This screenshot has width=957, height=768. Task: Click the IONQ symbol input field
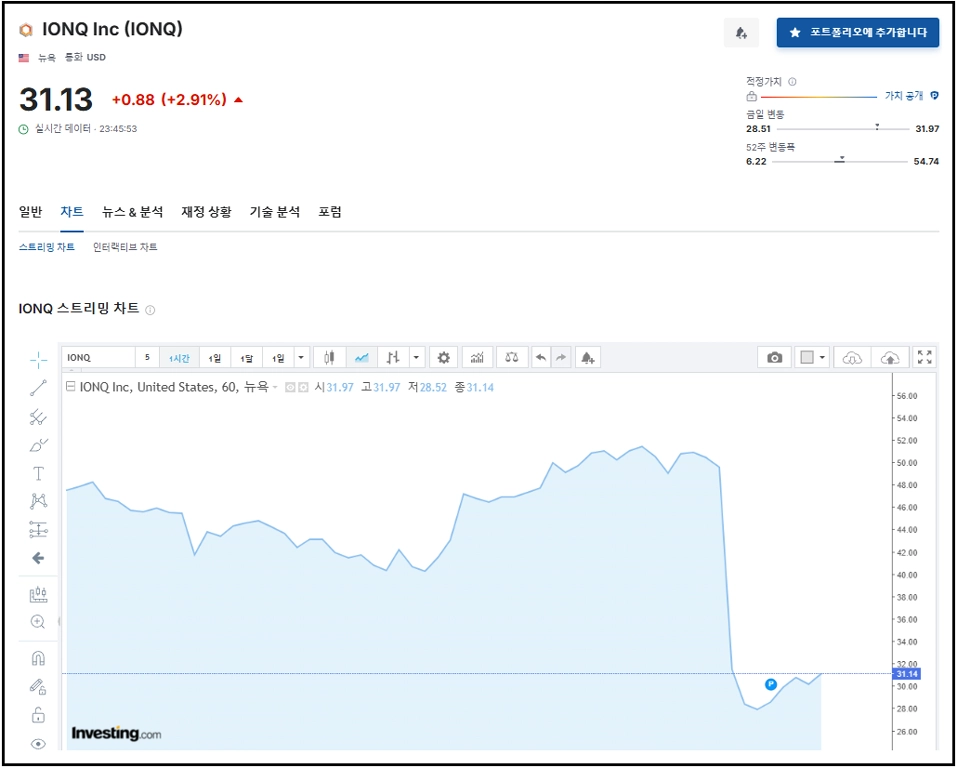click(x=99, y=358)
